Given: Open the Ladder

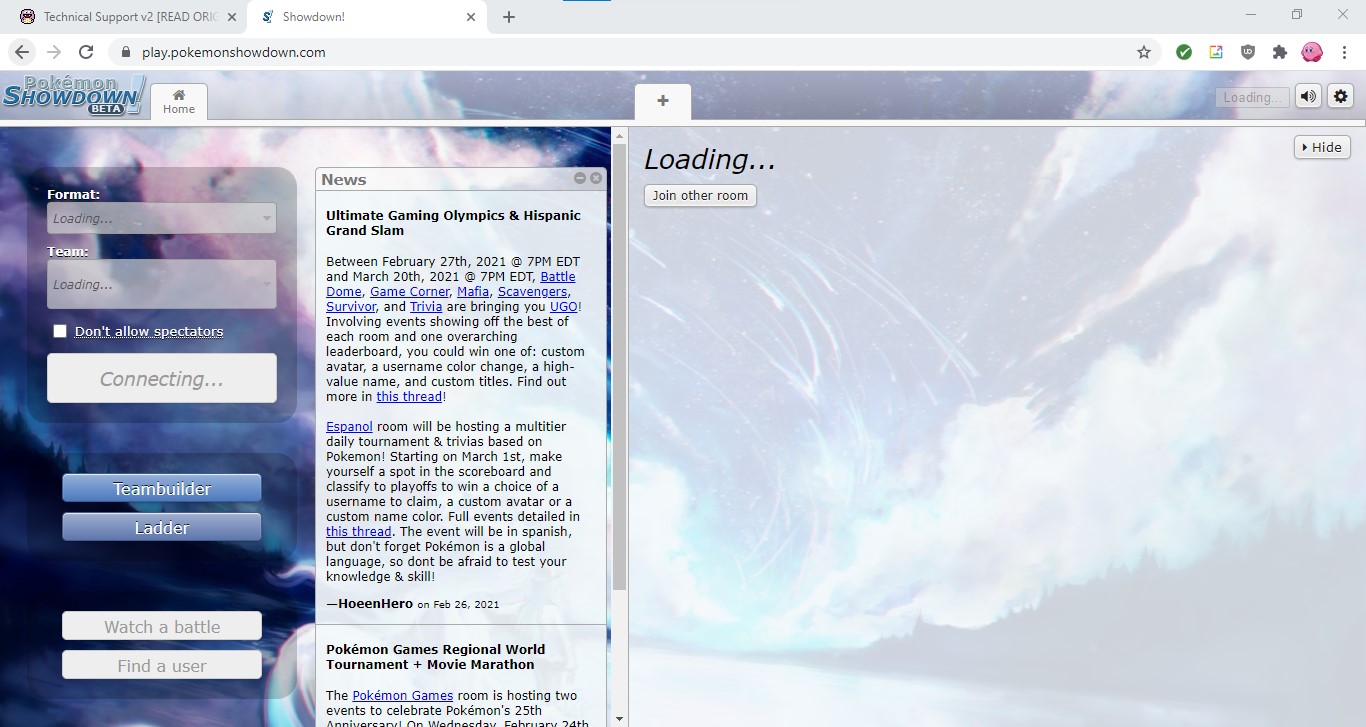Looking at the screenshot, I should 162,527.
